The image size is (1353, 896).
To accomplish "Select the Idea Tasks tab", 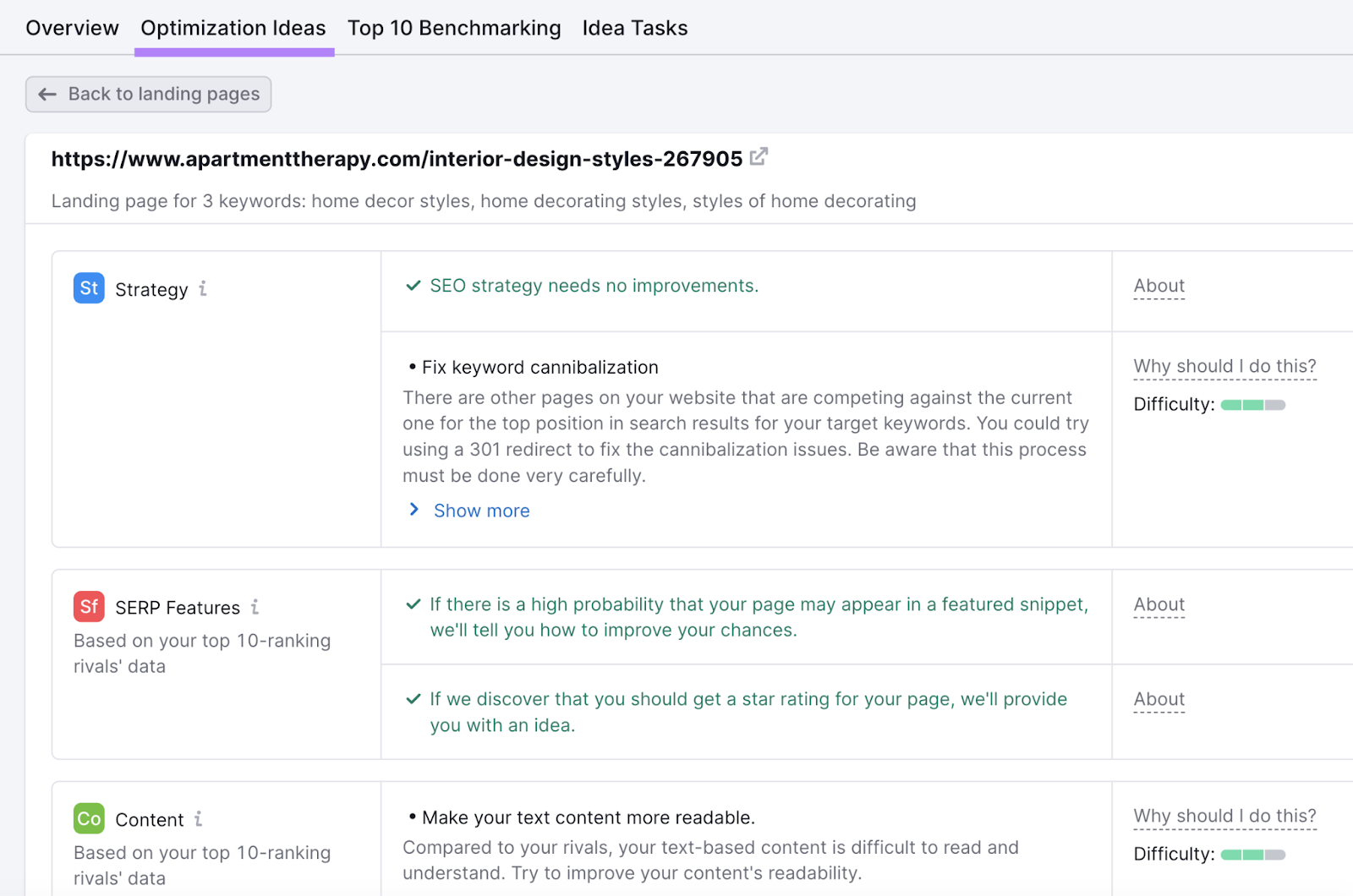I will (x=634, y=27).
